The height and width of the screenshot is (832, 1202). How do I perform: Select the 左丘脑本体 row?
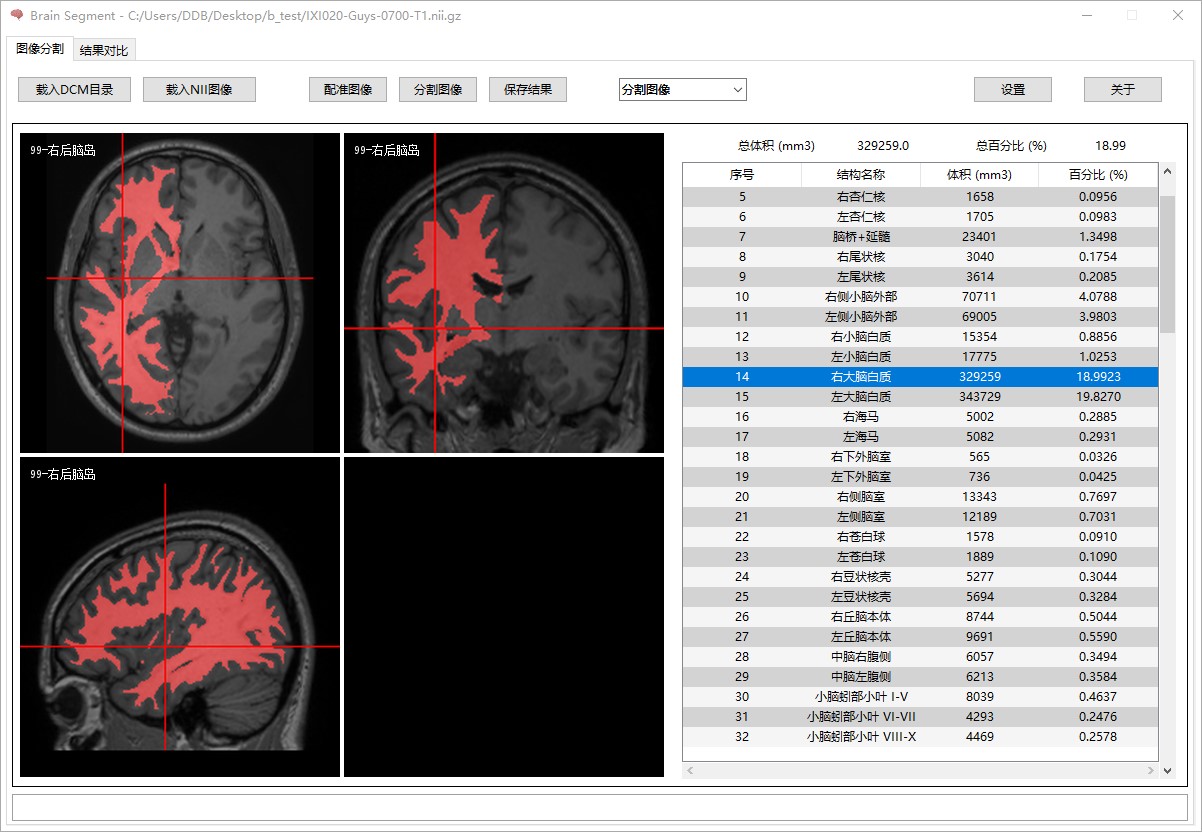(x=920, y=637)
